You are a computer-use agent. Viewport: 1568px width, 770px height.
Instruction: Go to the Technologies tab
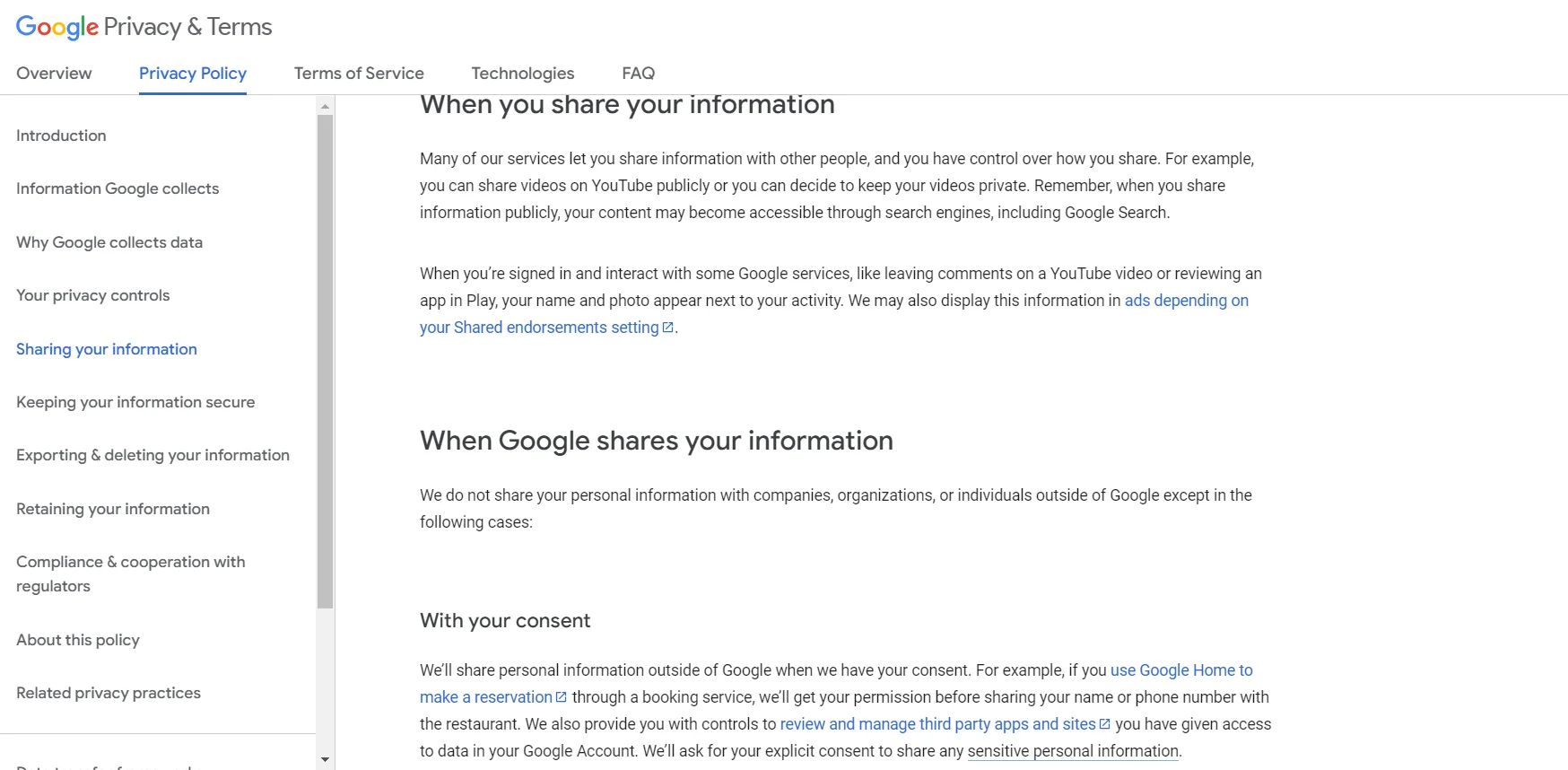click(x=523, y=74)
